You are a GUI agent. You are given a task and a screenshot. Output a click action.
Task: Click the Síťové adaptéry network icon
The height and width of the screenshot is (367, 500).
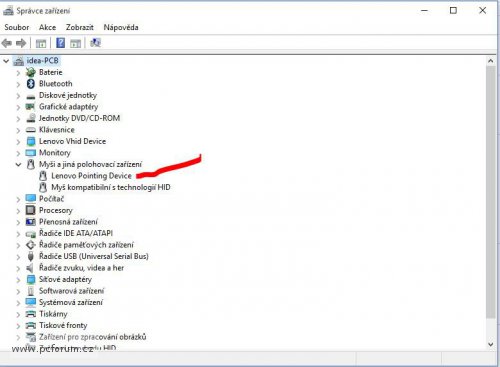(x=31, y=279)
